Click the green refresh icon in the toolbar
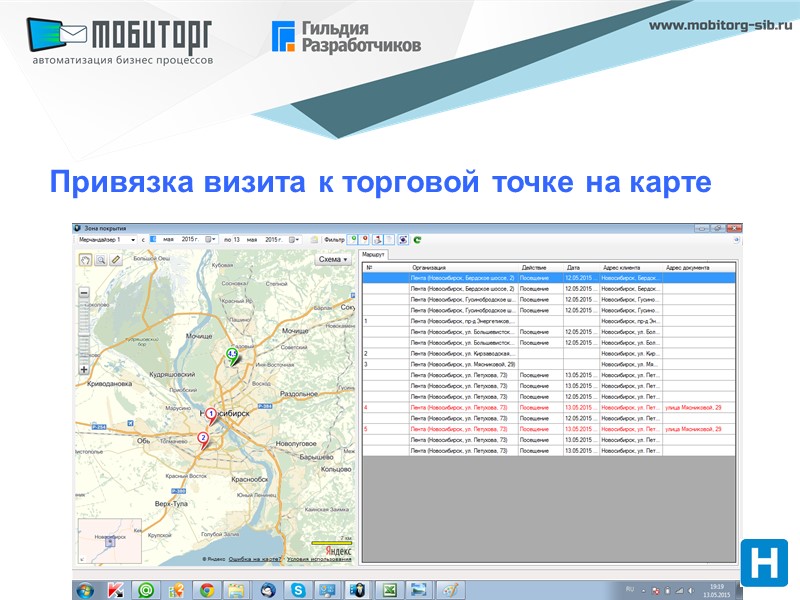 pyautogui.click(x=418, y=238)
